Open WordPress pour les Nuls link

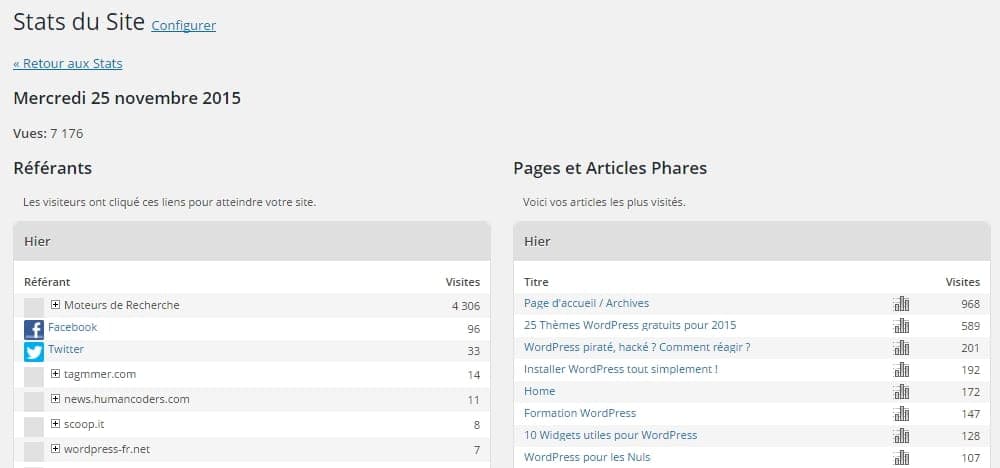tap(587, 457)
